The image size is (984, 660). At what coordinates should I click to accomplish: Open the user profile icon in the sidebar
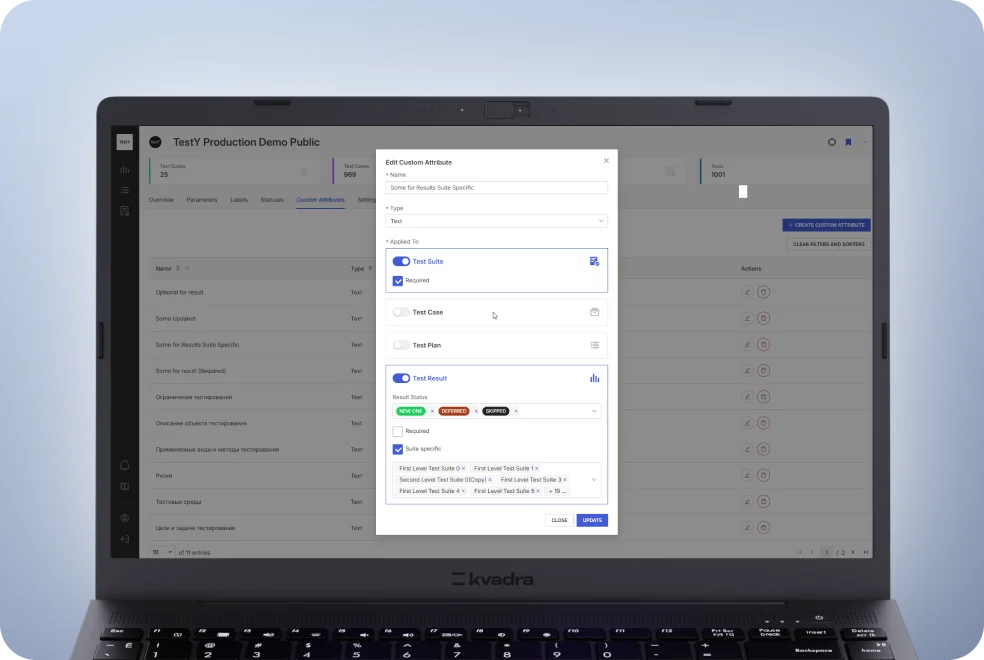coord(125,518)
